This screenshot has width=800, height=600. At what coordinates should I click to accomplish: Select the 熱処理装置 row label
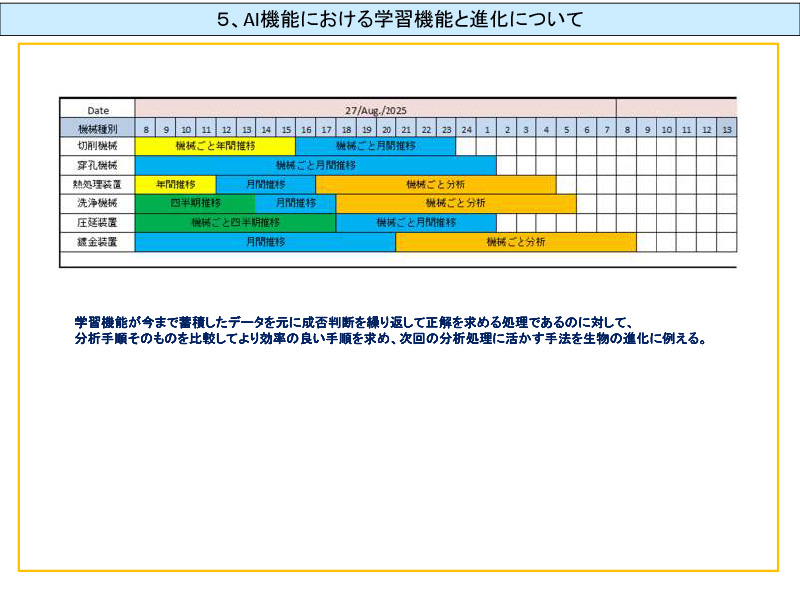[97, 184]
